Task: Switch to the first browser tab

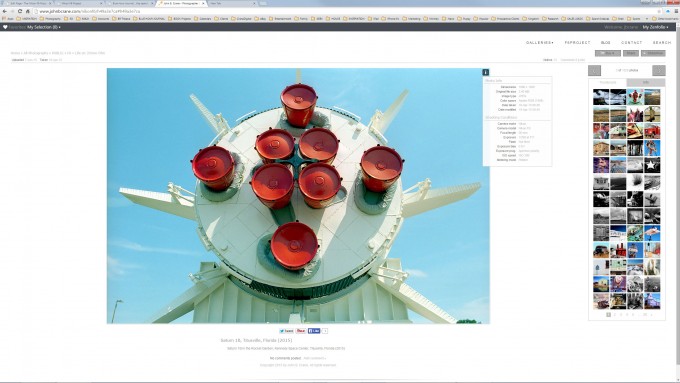Action: pos(27,3)
